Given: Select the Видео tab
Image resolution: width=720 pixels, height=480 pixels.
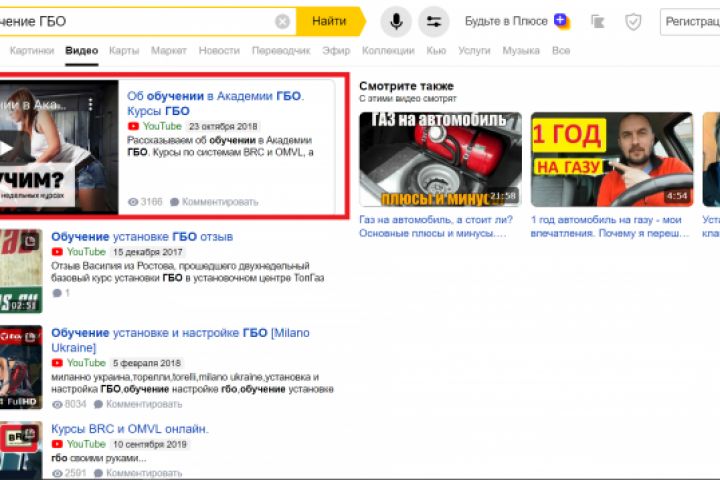Looking at the screenshot, I should tap(82, 51).
